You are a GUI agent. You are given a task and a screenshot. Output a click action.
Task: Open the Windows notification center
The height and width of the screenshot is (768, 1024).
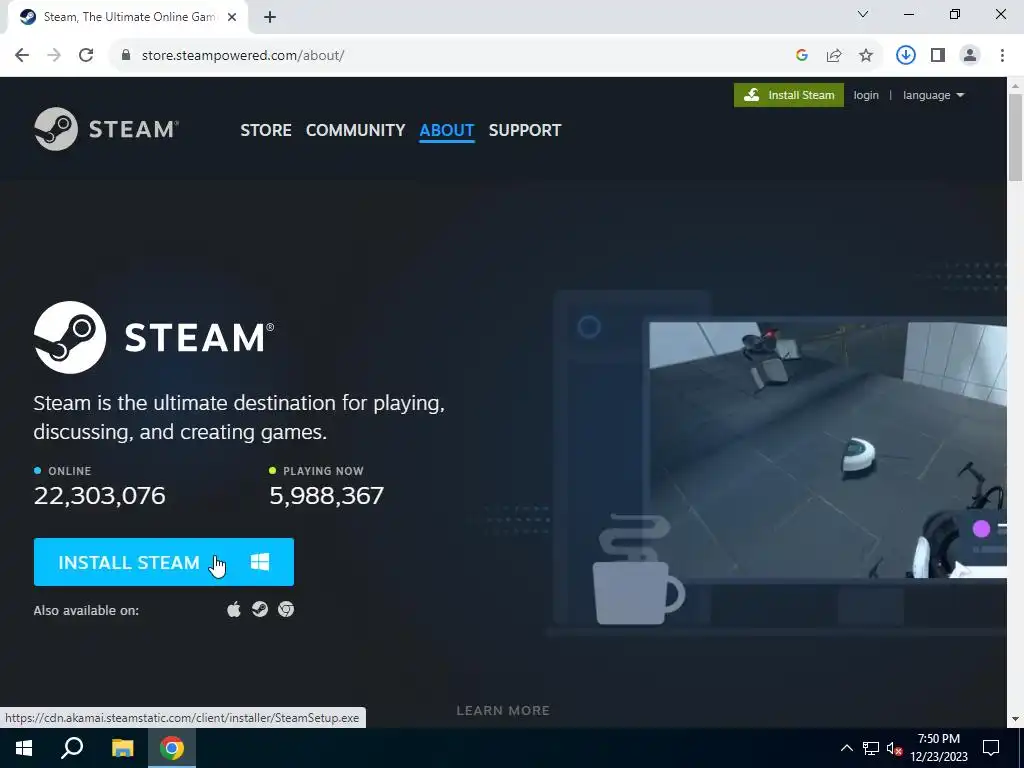991,748
